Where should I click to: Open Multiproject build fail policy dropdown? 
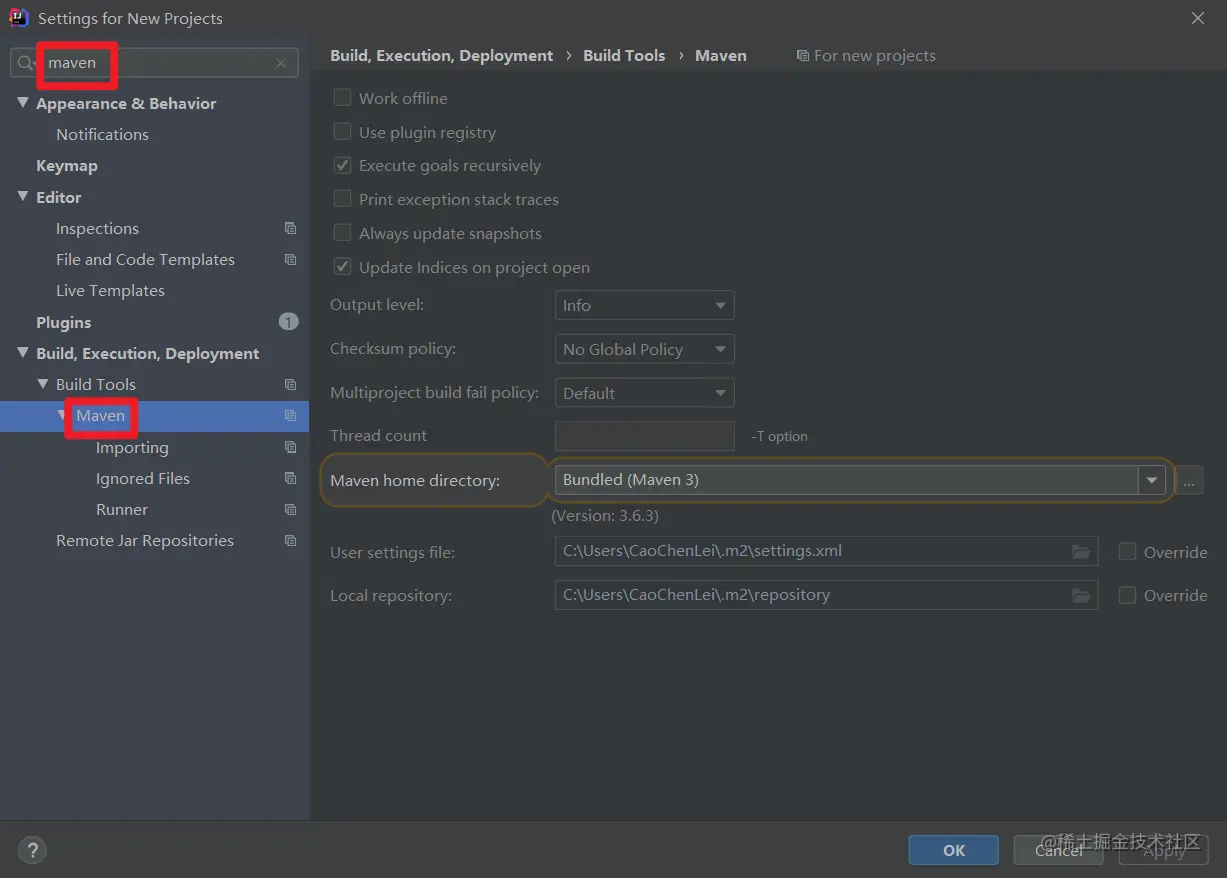pos(644,393)
